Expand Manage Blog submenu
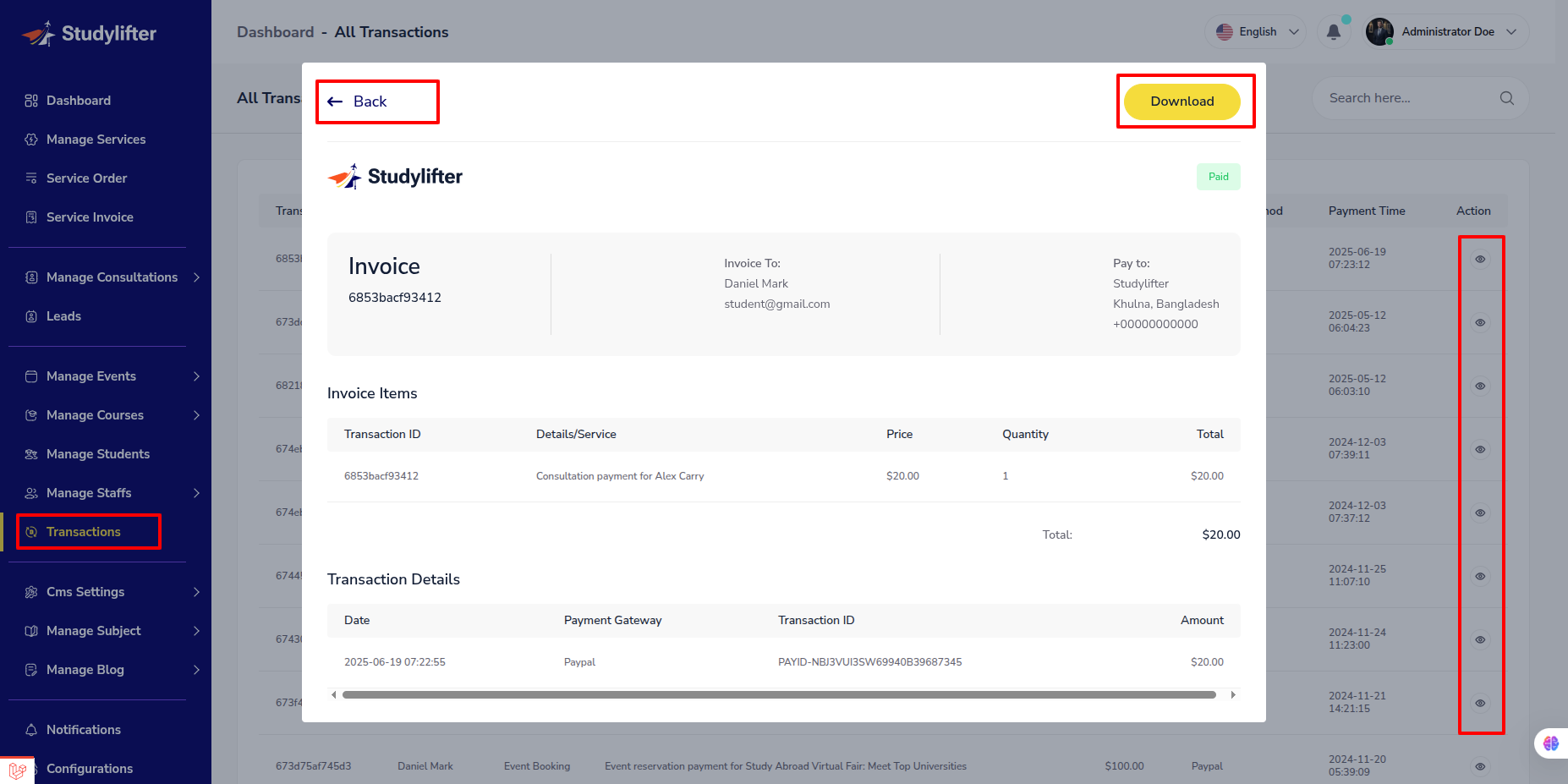This screenshot has width=1568, height=784. pyautogui.click(x=196, y=670)
